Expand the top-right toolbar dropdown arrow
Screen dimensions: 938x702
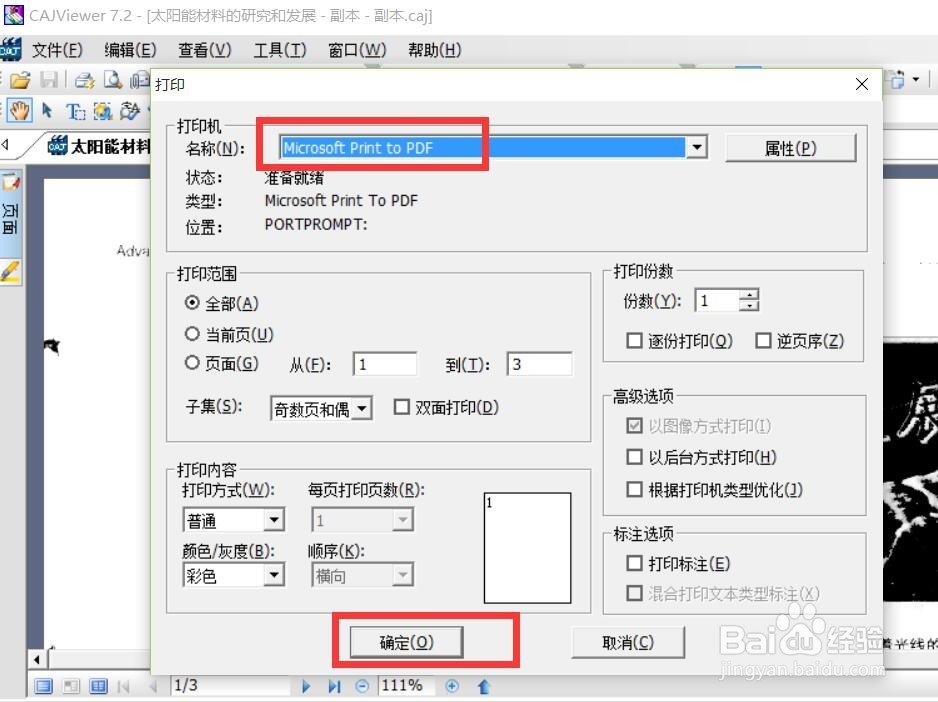(x=915, y=79)
